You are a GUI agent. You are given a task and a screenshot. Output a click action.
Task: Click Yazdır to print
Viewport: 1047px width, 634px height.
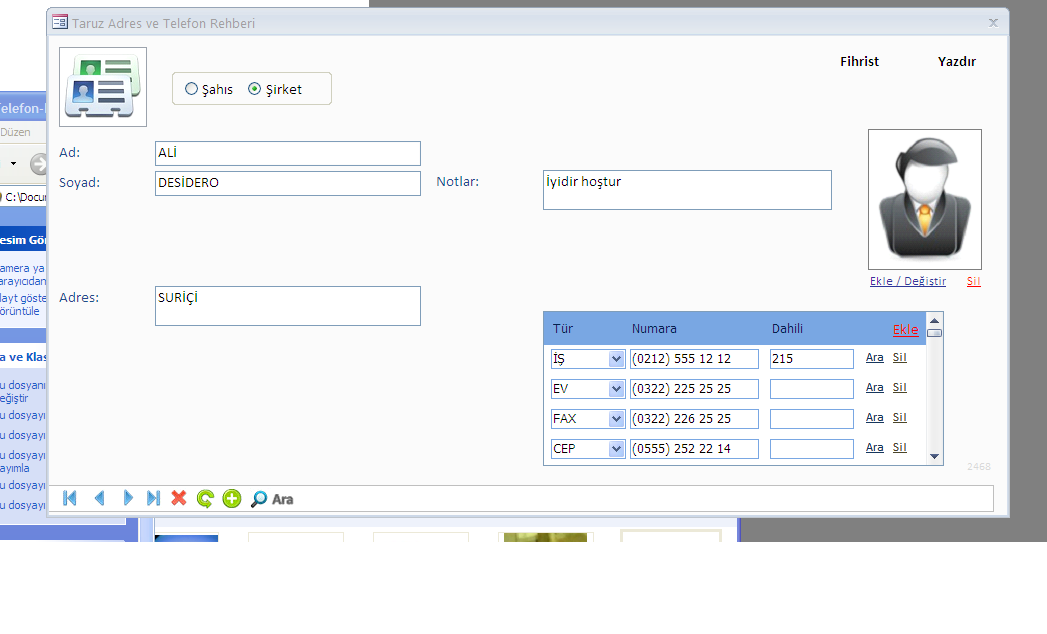coord(956,61)
